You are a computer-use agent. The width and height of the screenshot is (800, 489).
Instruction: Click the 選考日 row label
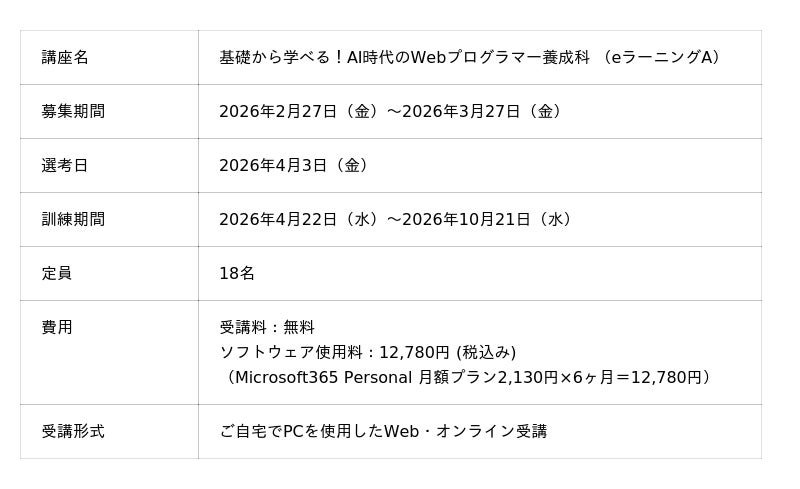[x=65, y=166]
